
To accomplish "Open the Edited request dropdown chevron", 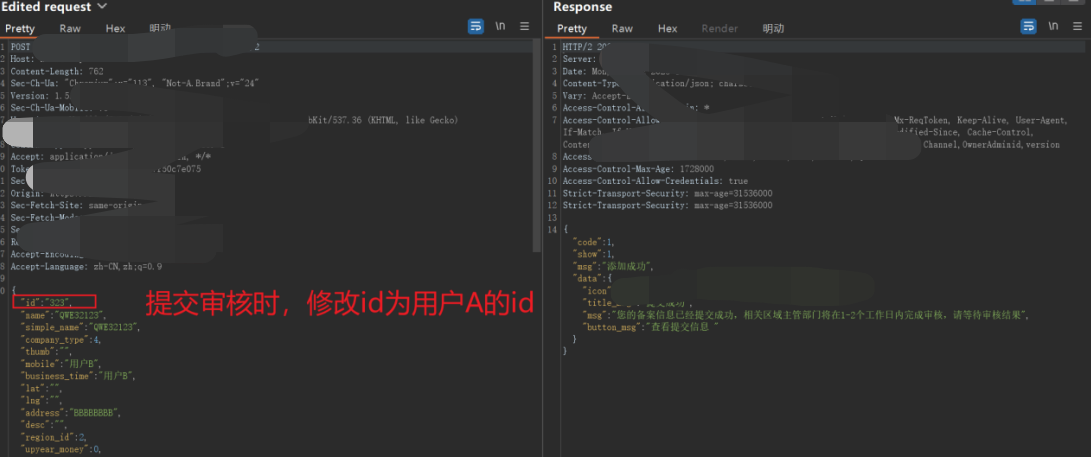I will point(102,6).
